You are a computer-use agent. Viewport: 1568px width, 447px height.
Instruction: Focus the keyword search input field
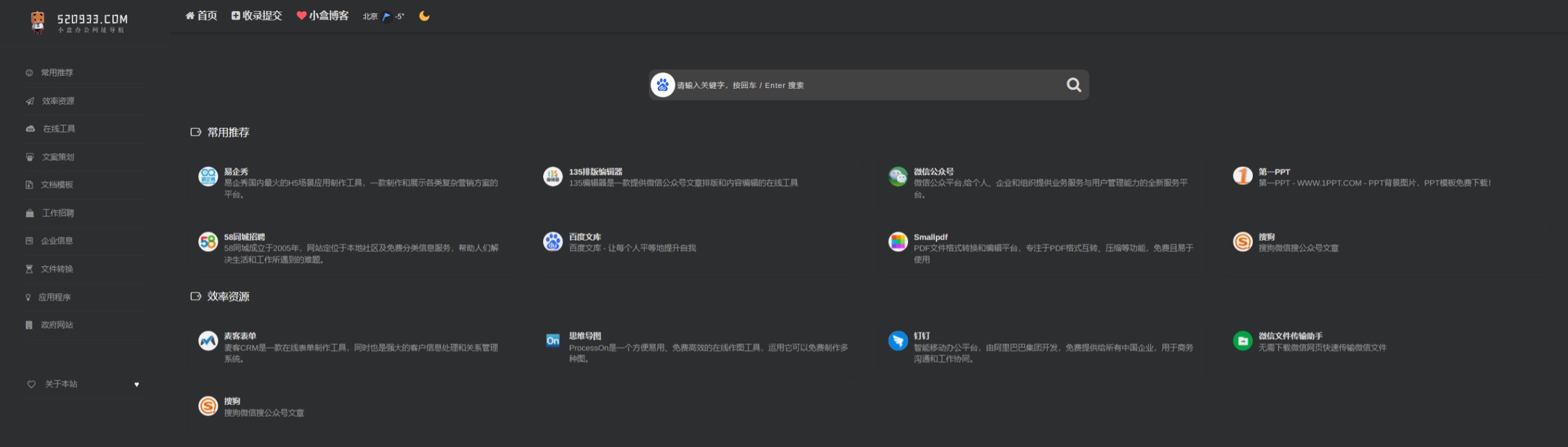click(x=869, y=85)
